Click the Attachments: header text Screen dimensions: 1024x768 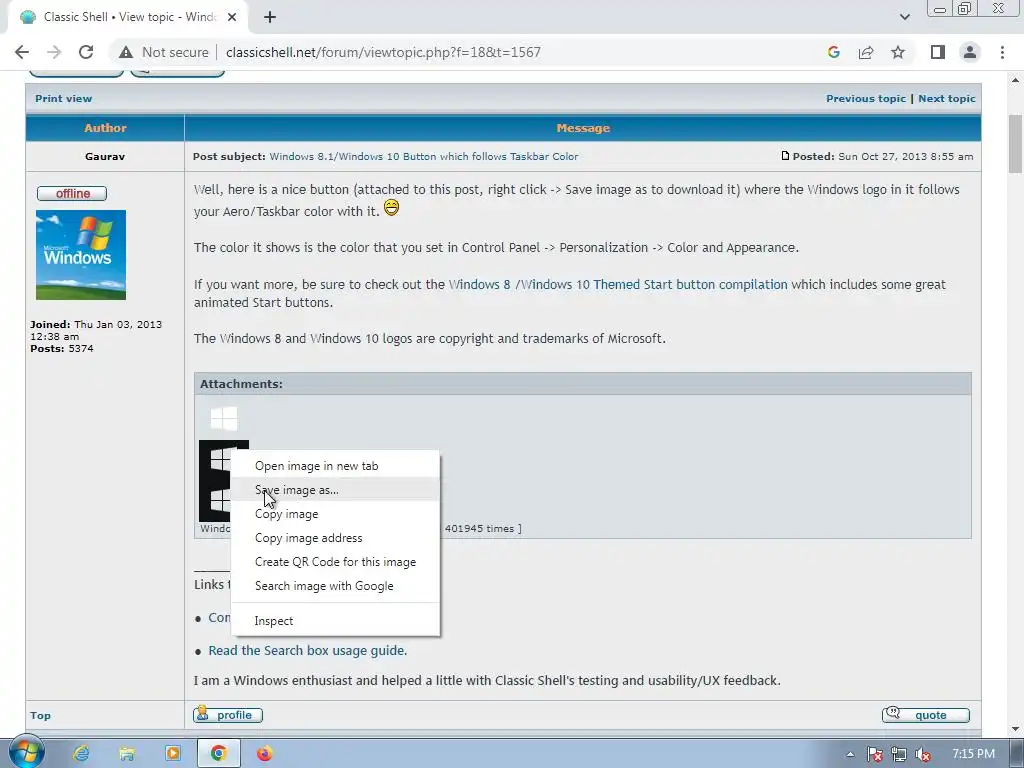(x=241, y=384)
